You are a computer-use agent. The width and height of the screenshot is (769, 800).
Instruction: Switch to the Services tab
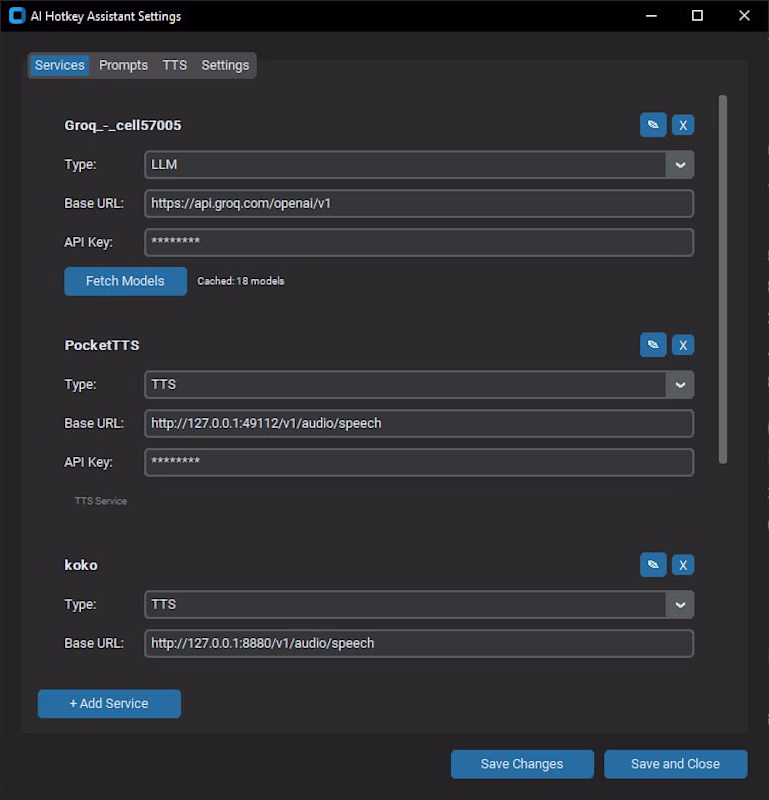click(60, 65)
